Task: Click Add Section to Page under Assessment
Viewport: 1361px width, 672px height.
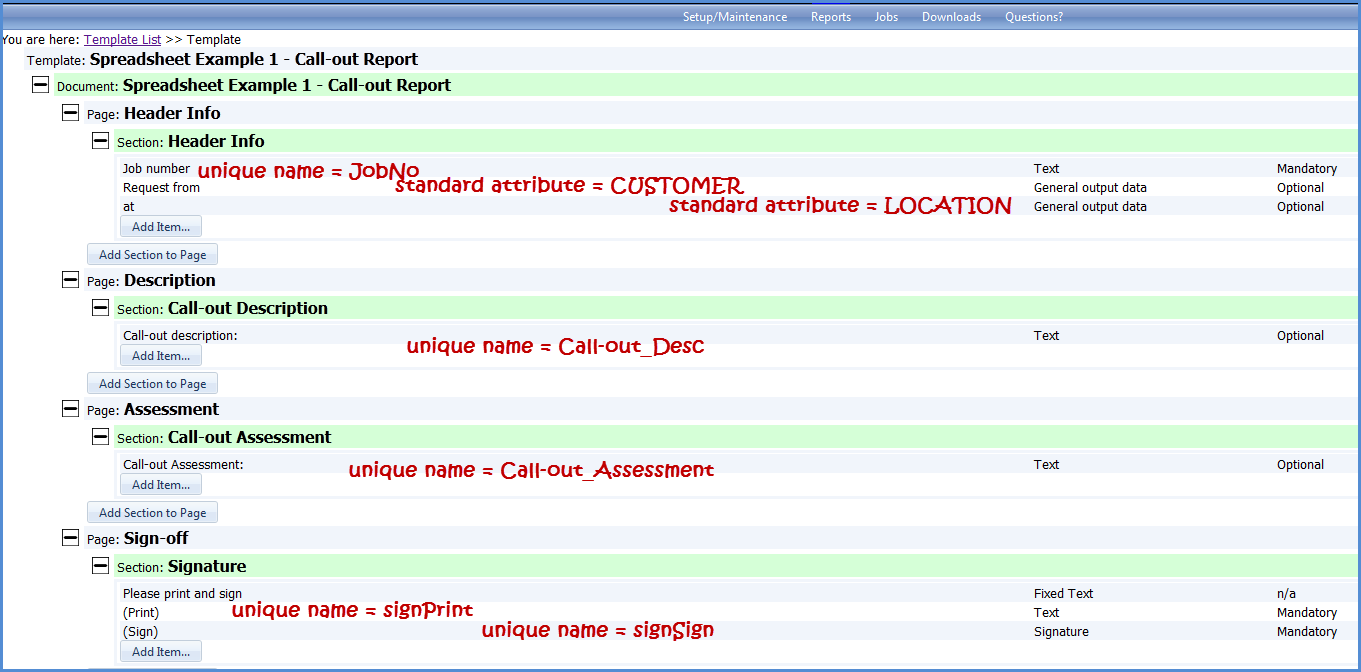Action: click(152, 512)
